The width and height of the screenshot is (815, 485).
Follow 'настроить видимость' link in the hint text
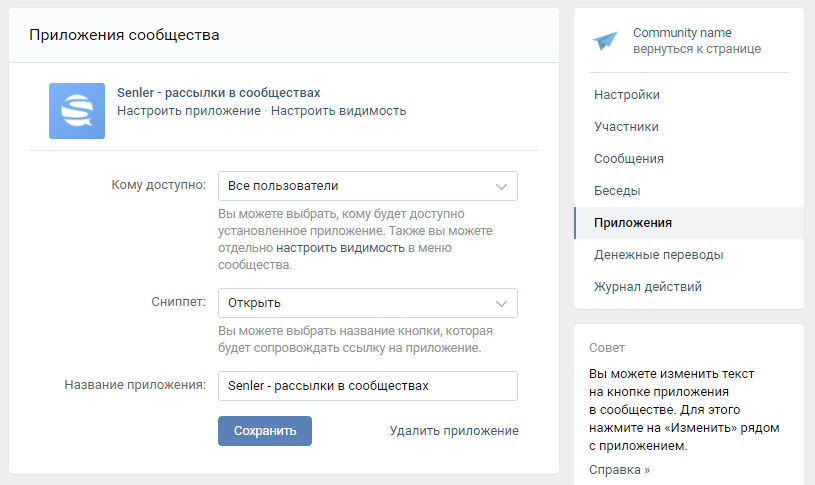tap(340, 248)
